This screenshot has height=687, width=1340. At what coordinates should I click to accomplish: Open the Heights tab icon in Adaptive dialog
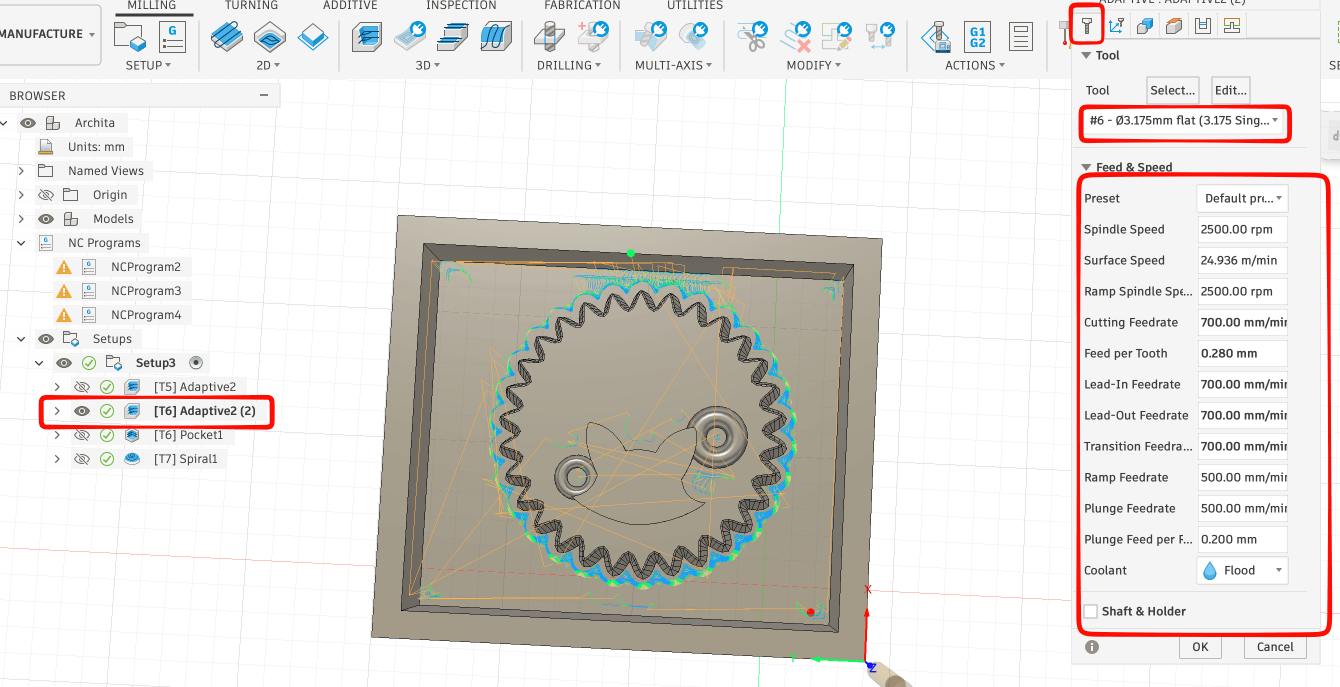point(1145,26)
